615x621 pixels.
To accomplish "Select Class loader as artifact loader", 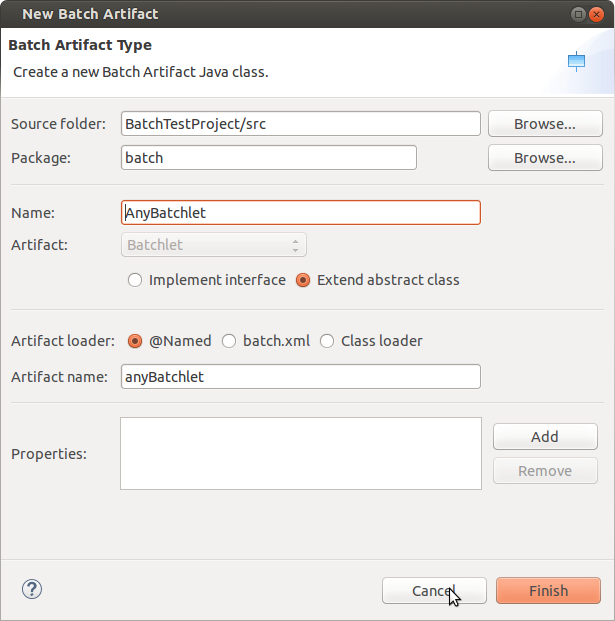I will click(327, 341).
